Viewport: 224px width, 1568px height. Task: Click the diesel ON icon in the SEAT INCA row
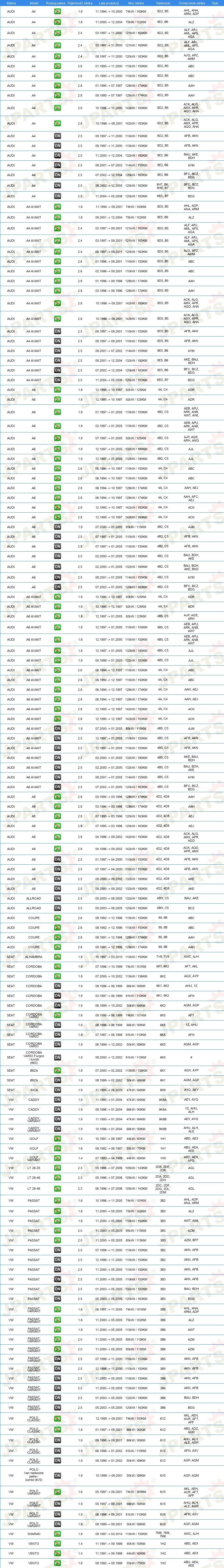[x=57, y=1090]
